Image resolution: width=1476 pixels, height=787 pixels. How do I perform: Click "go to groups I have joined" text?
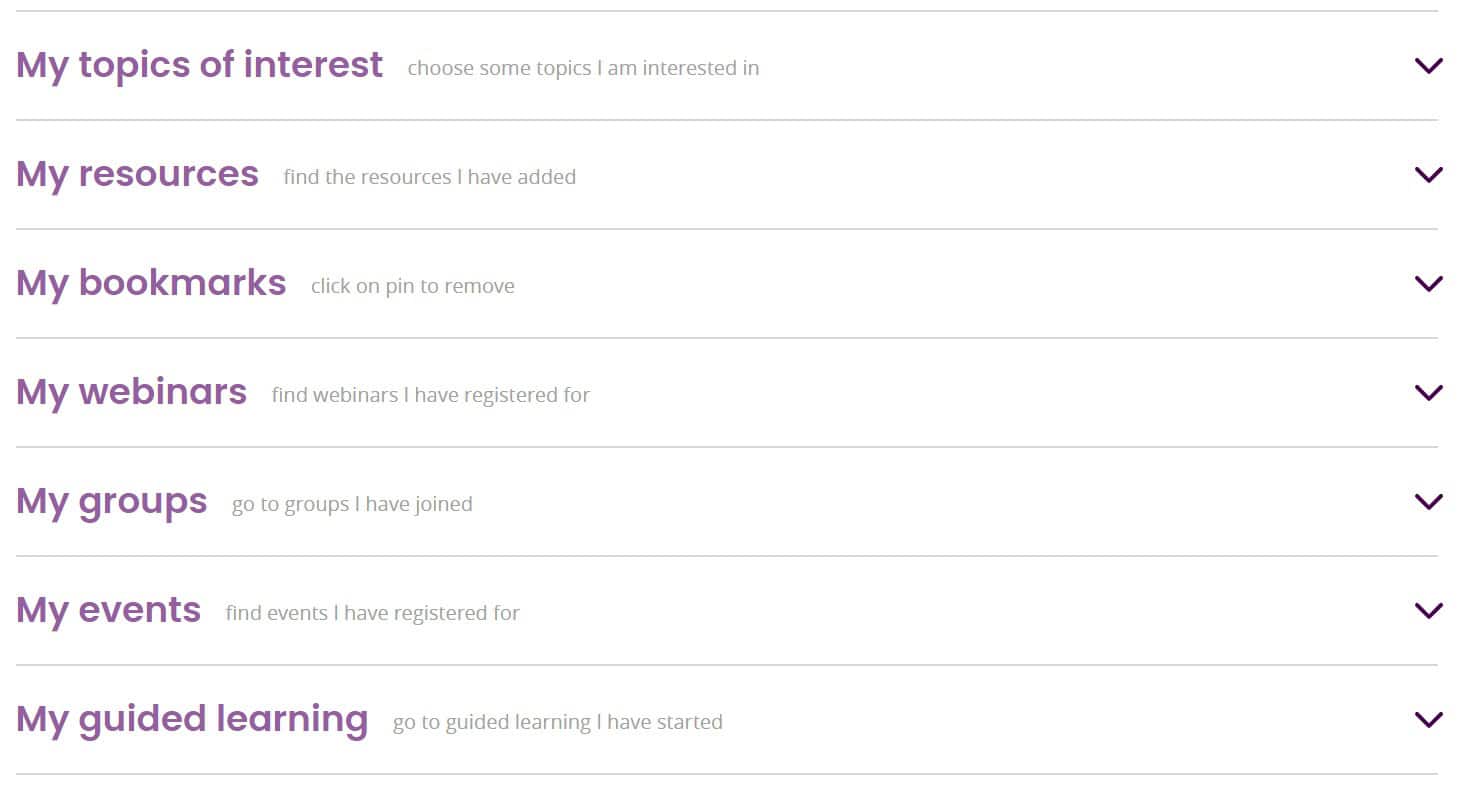point(352,504)
